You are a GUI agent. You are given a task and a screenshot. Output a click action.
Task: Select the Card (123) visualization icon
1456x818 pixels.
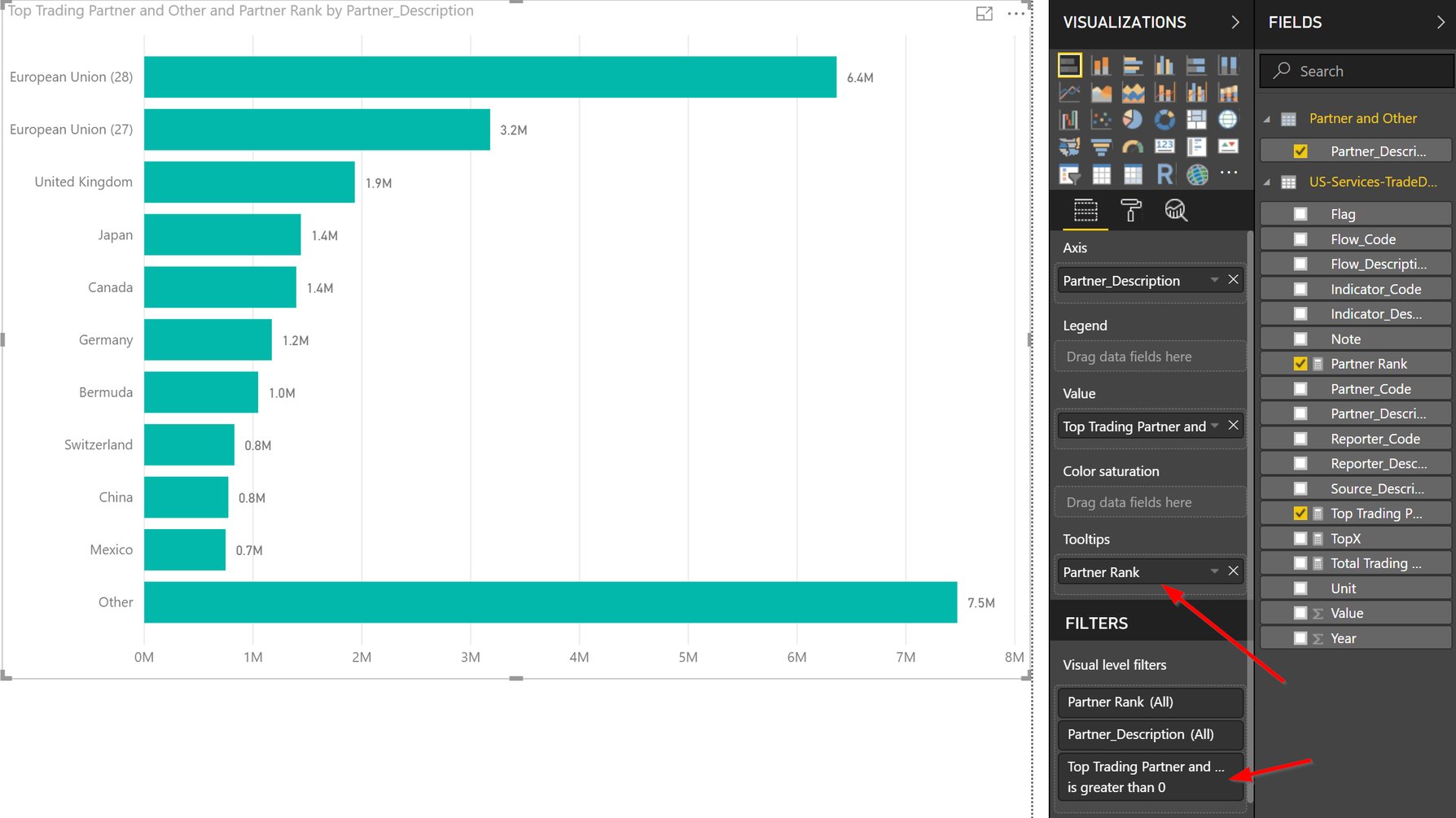[1164, 146]
